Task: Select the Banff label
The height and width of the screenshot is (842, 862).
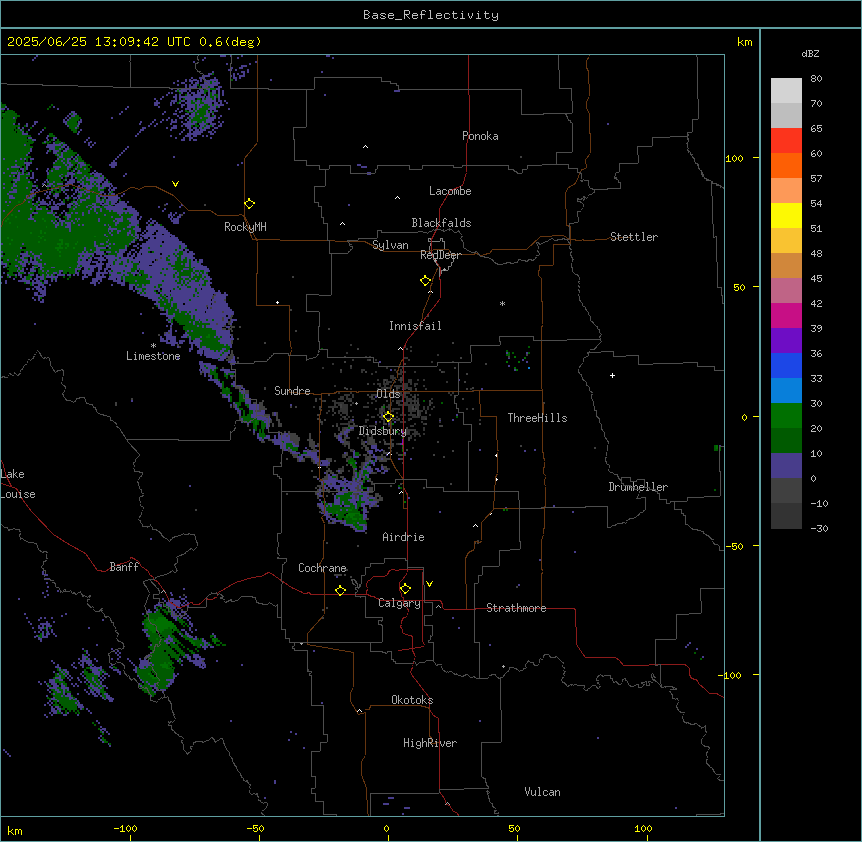Action: [x=124, y=567]
